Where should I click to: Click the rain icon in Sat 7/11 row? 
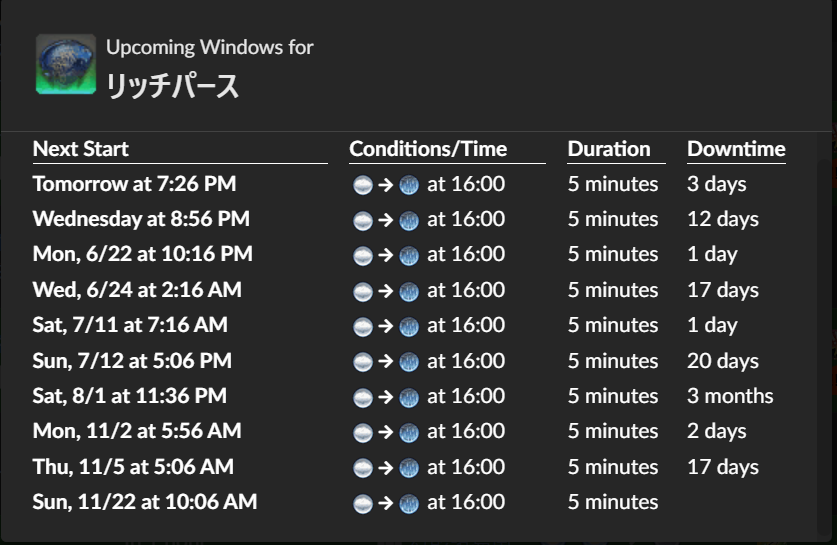[409, 327]
